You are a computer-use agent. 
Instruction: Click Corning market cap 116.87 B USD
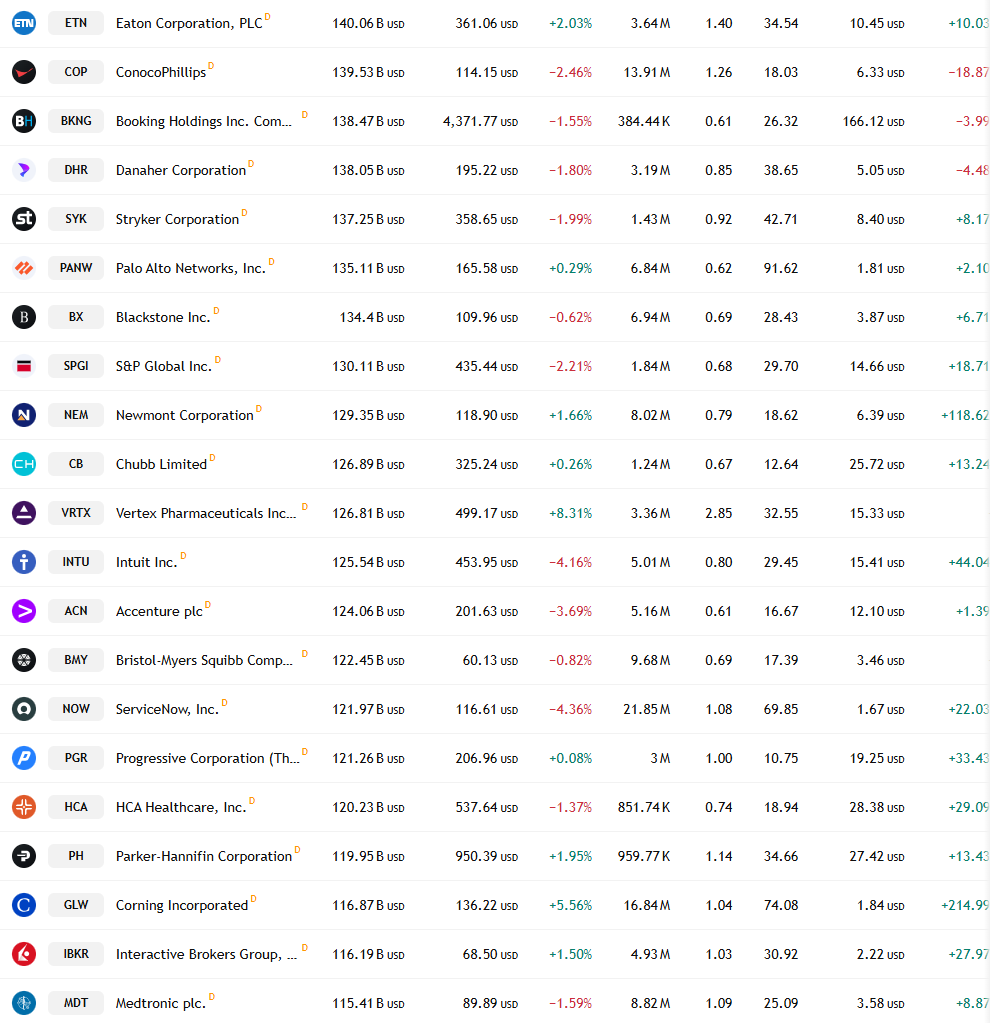click(368, 905)
